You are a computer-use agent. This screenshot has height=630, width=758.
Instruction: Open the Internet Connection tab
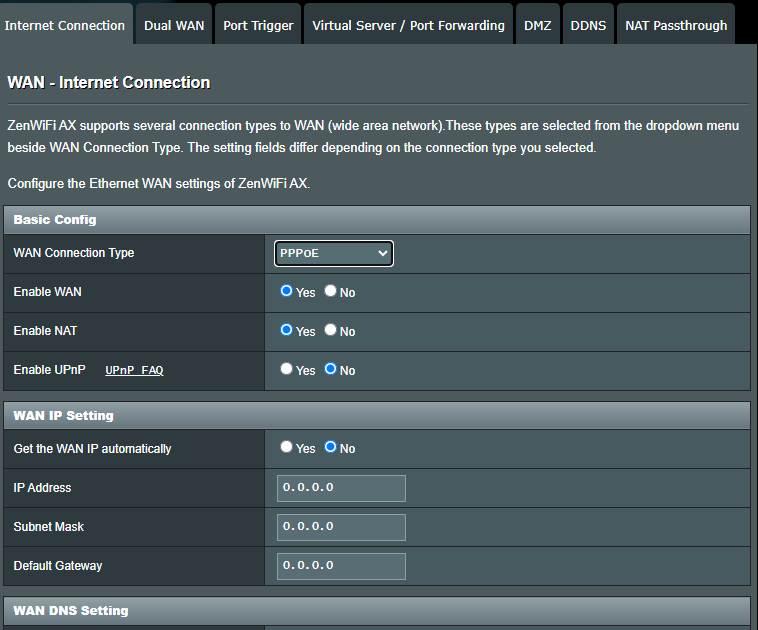[65, 25]
